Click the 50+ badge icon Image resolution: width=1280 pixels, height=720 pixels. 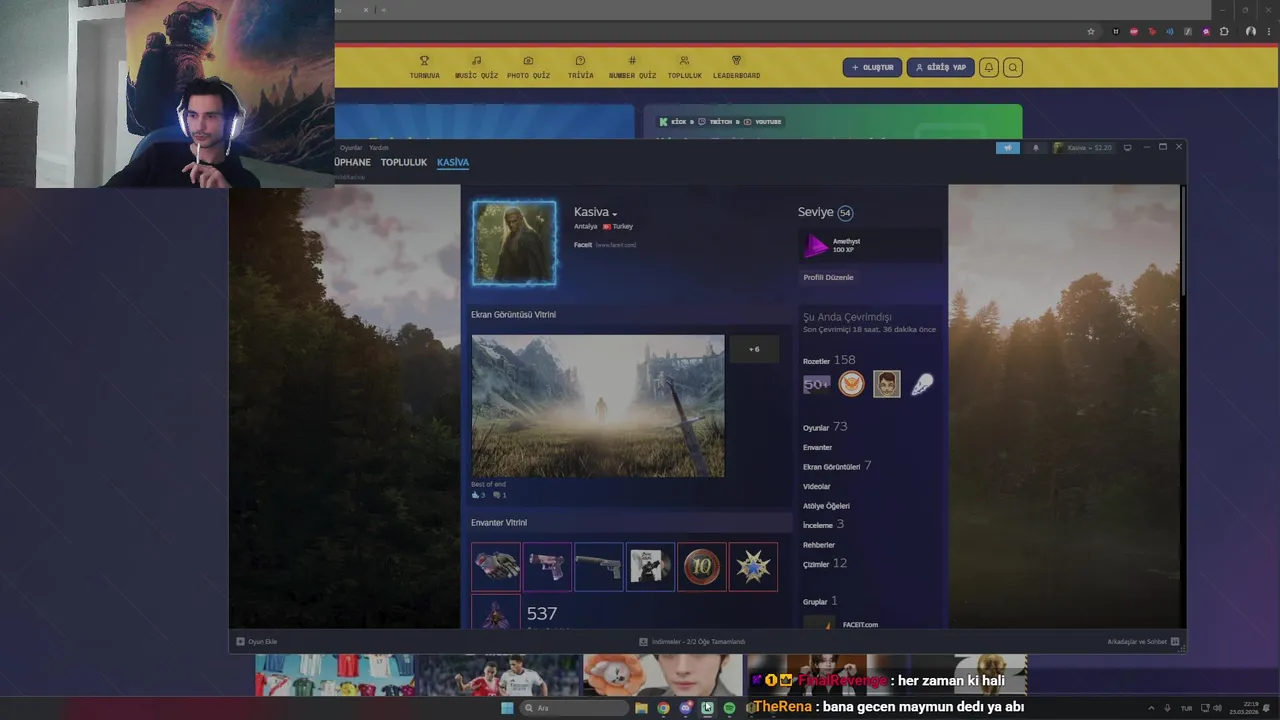click(816, 384)
